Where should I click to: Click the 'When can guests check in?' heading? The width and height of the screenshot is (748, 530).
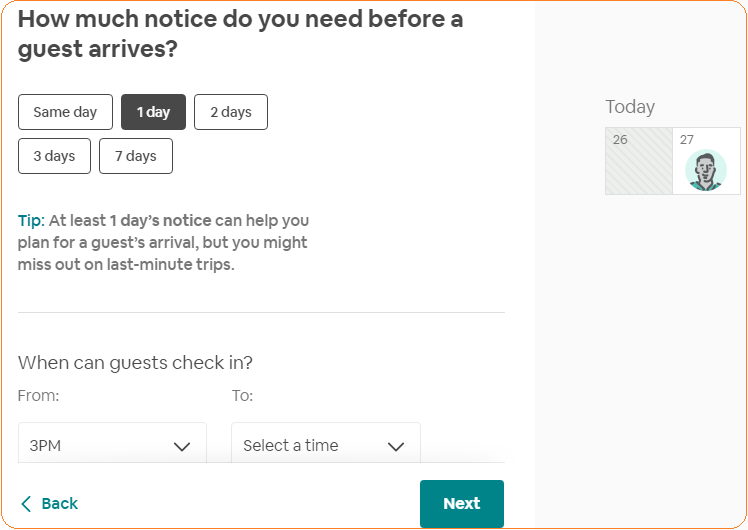[135, 362]
